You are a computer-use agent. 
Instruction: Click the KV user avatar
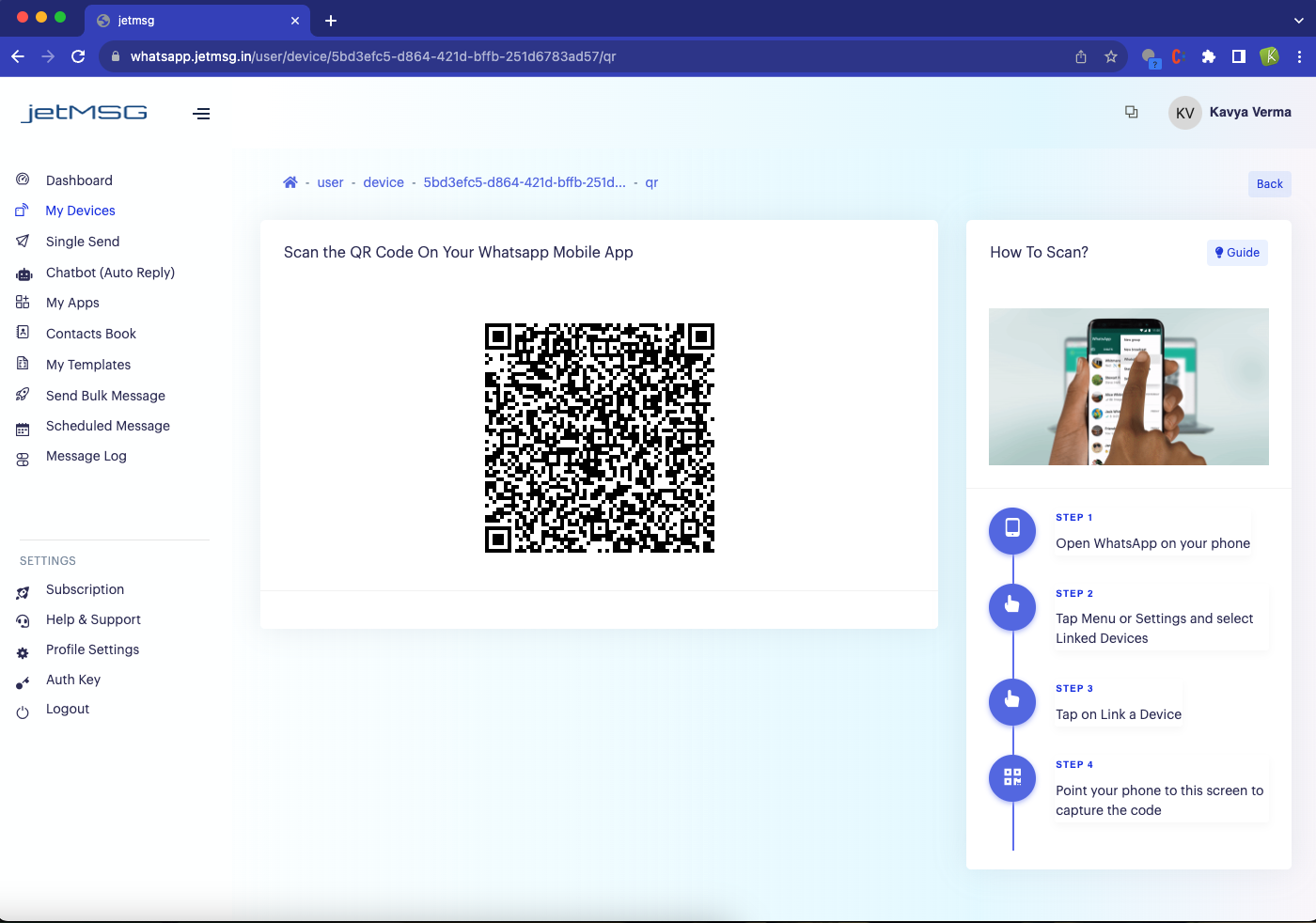(x=1185, y=113)
